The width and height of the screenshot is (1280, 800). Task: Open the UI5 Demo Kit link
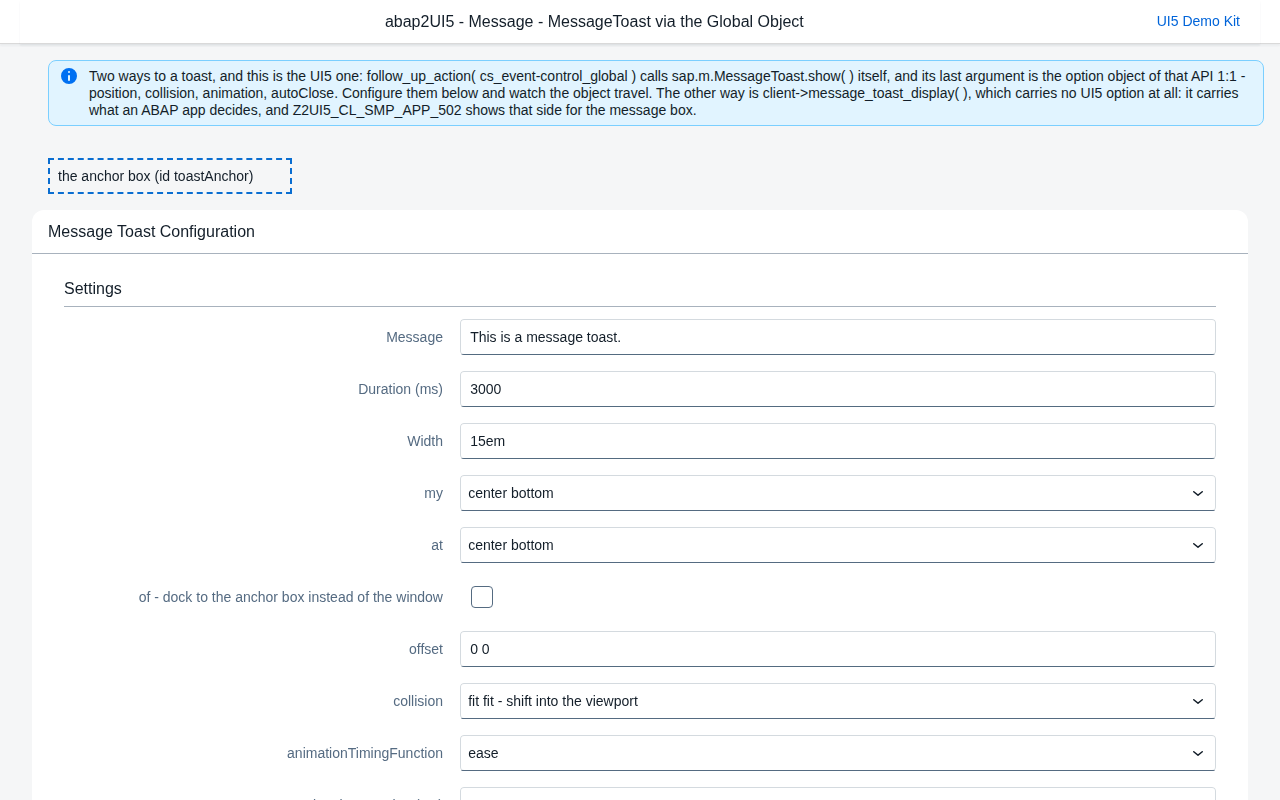click(x=1198, y=21)
